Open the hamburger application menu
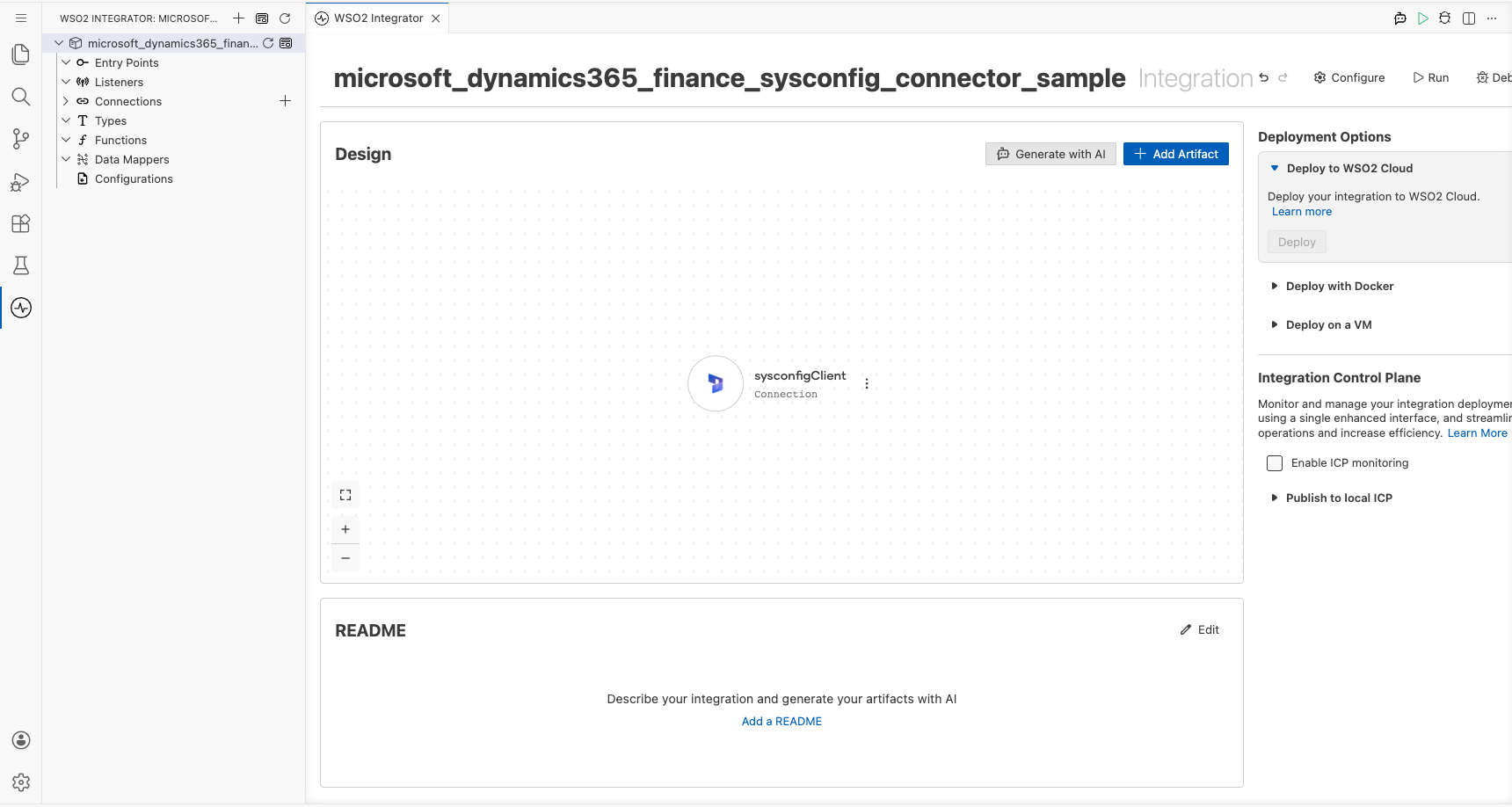Image resolution: width=1512 pixels, height=807 pixels. pyautogui.click(x=21, y=18)
